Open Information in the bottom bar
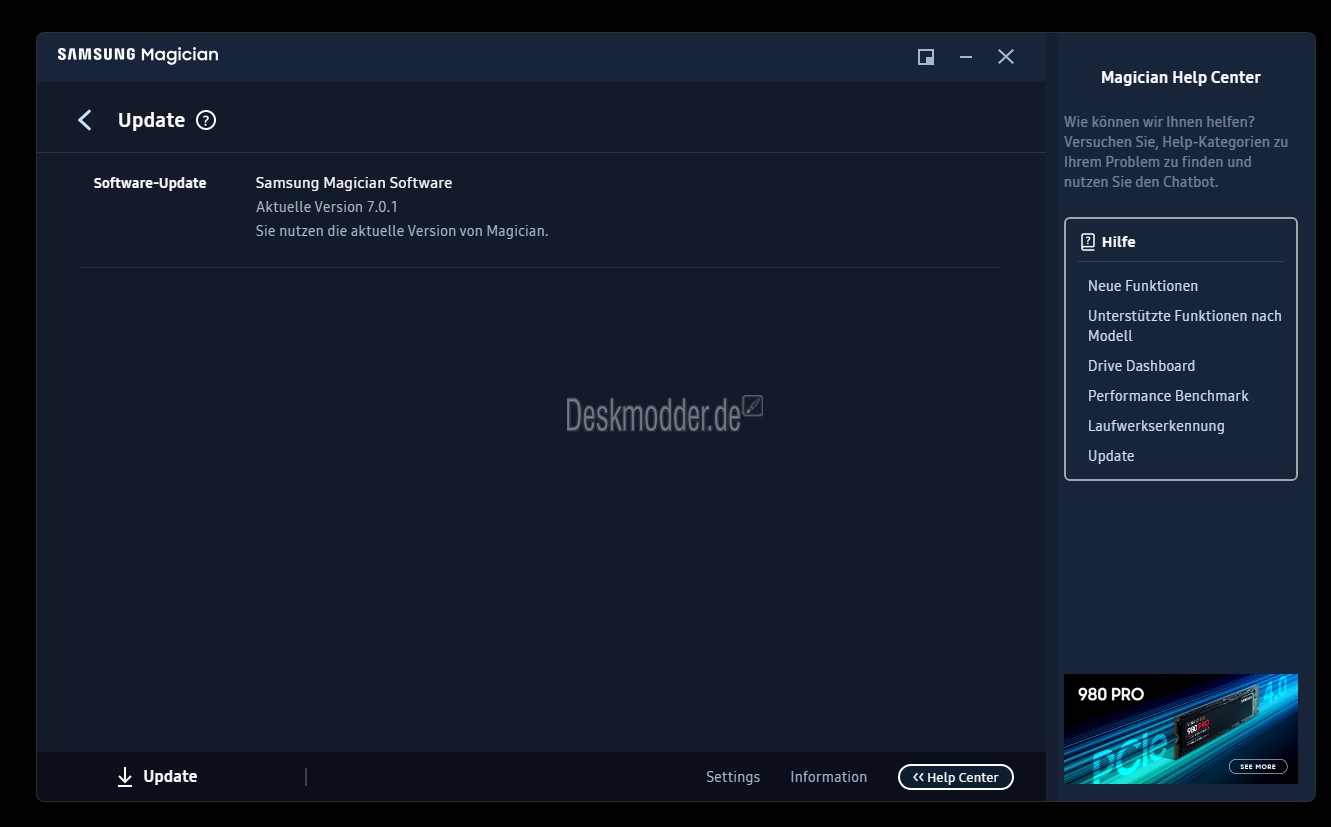 (829, 777)
